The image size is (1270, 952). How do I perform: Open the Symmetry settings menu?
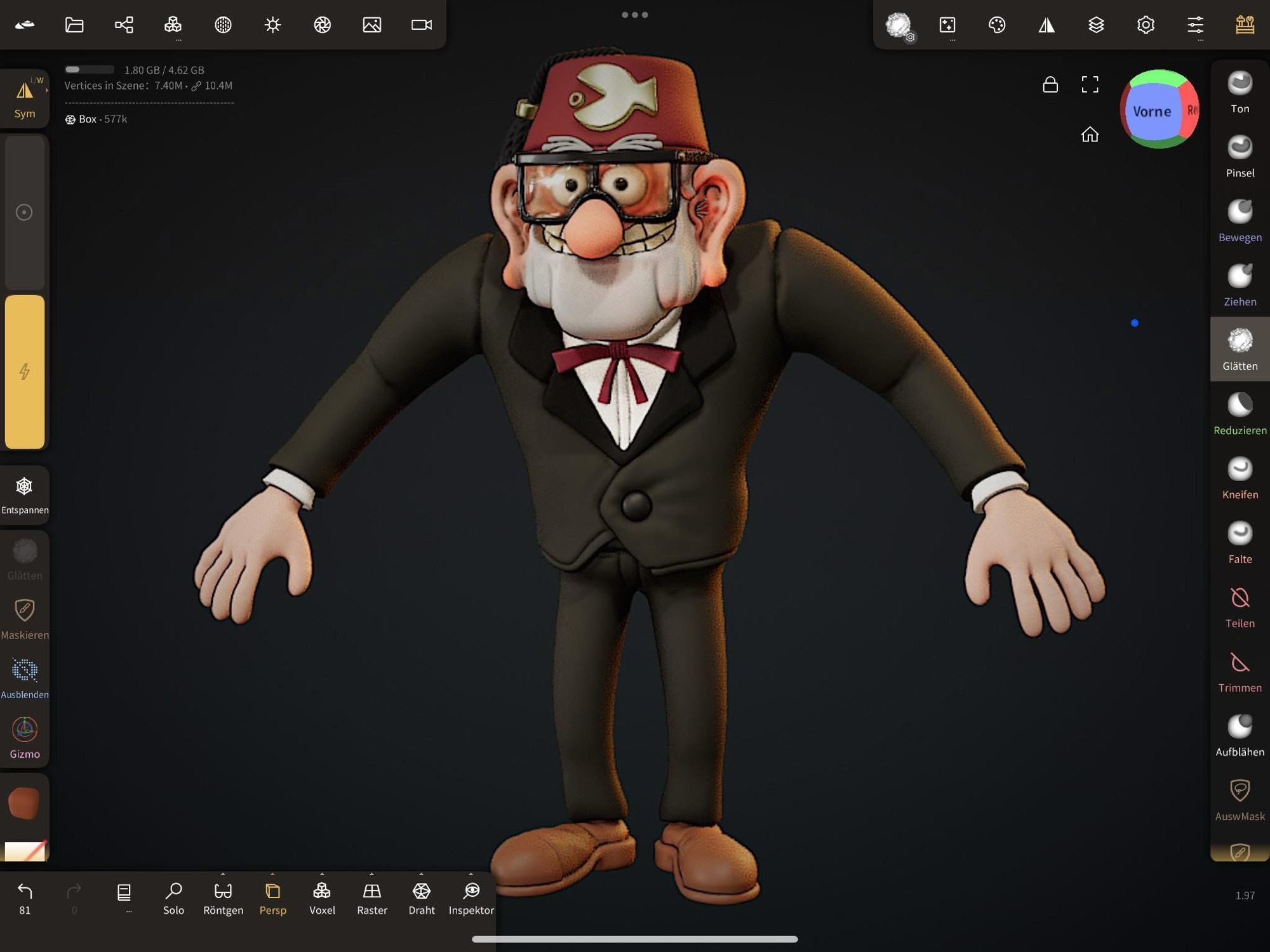[x=1046, y=25]
